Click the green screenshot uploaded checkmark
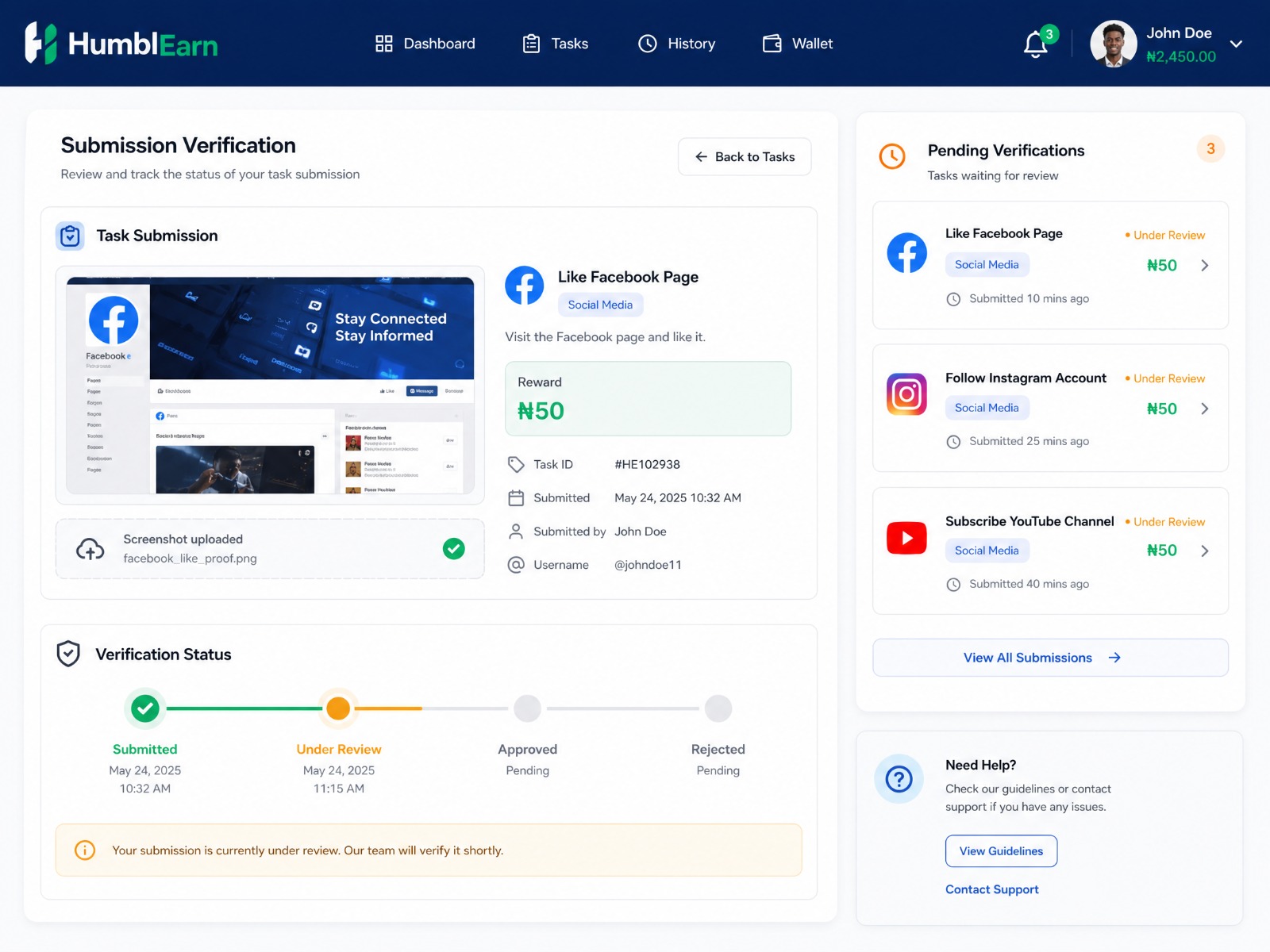The image size is (1270, 952). (x=454, y=548)
